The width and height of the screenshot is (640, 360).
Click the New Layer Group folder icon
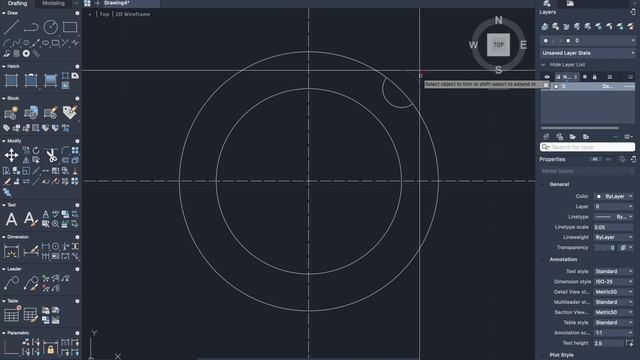point(573,136)
